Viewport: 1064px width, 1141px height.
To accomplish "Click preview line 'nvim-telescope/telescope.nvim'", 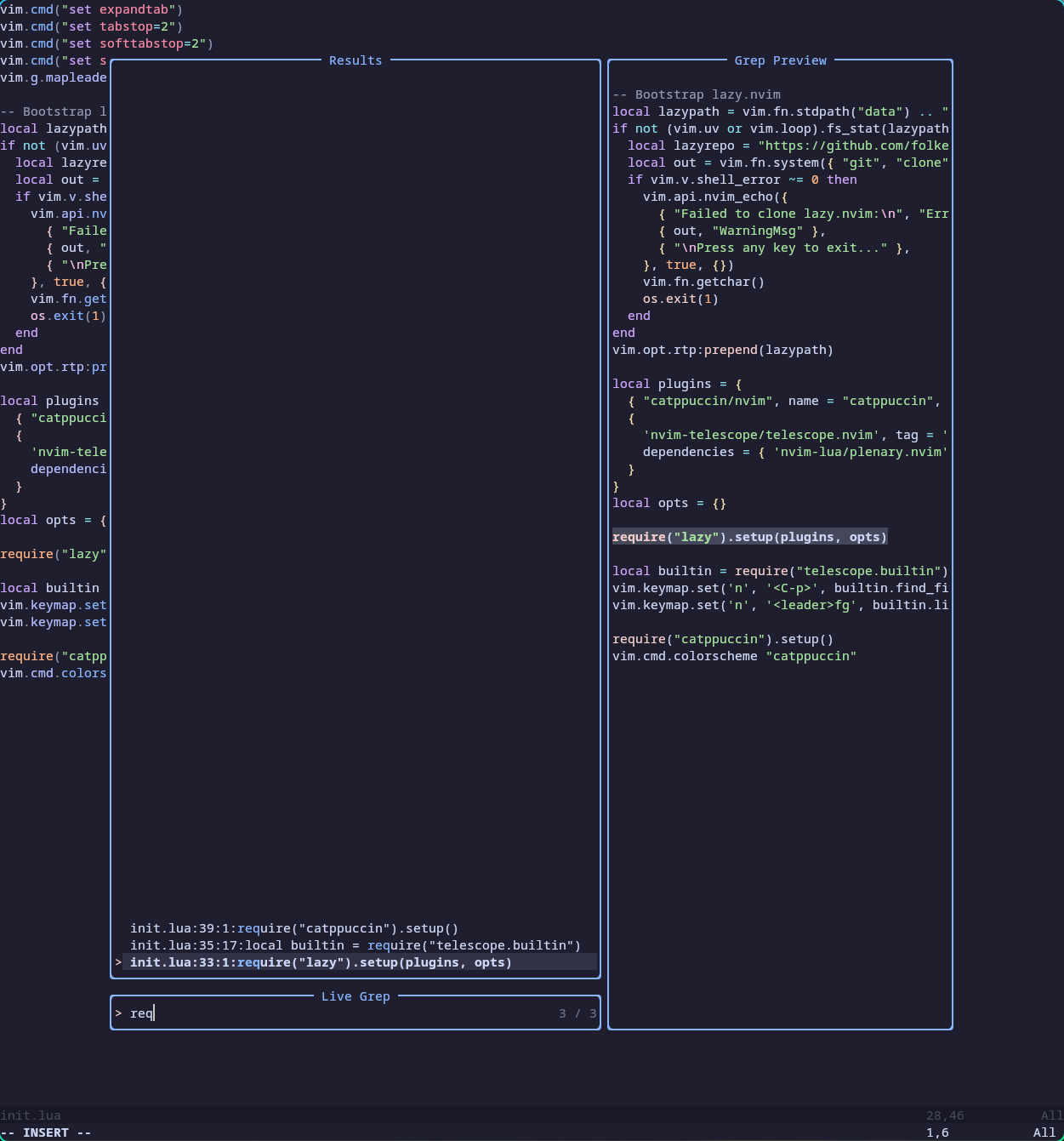I will coord(795,435).
